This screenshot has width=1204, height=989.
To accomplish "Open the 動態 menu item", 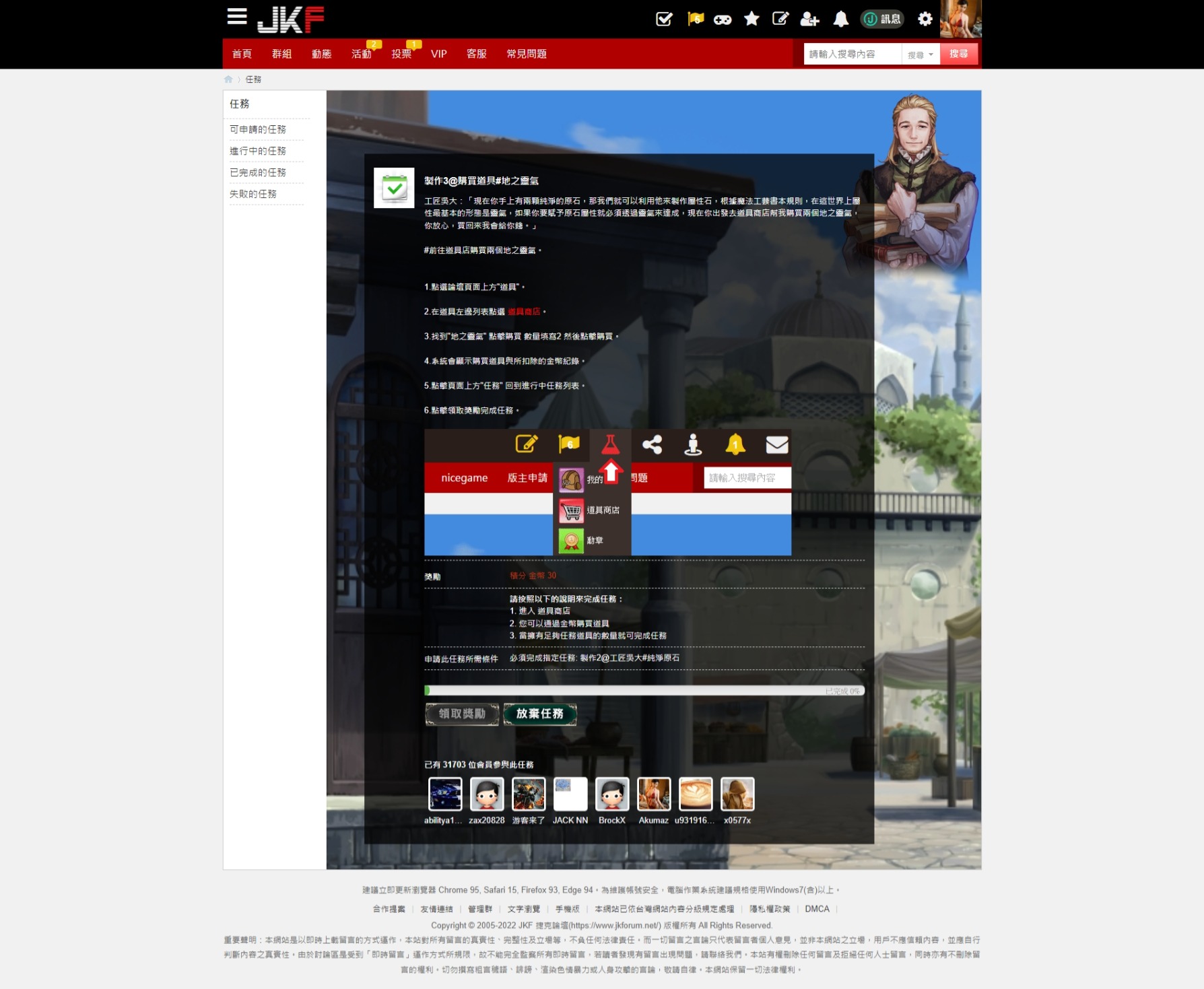I will tap(321, 54).
